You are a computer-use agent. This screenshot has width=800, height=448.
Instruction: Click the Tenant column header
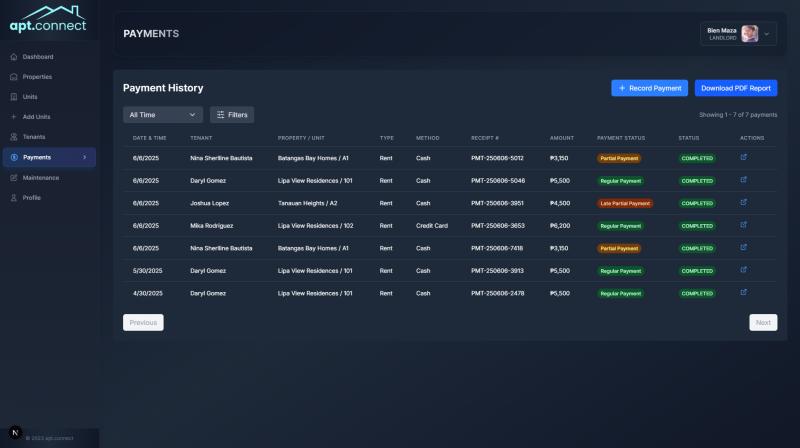click(201, 138)
